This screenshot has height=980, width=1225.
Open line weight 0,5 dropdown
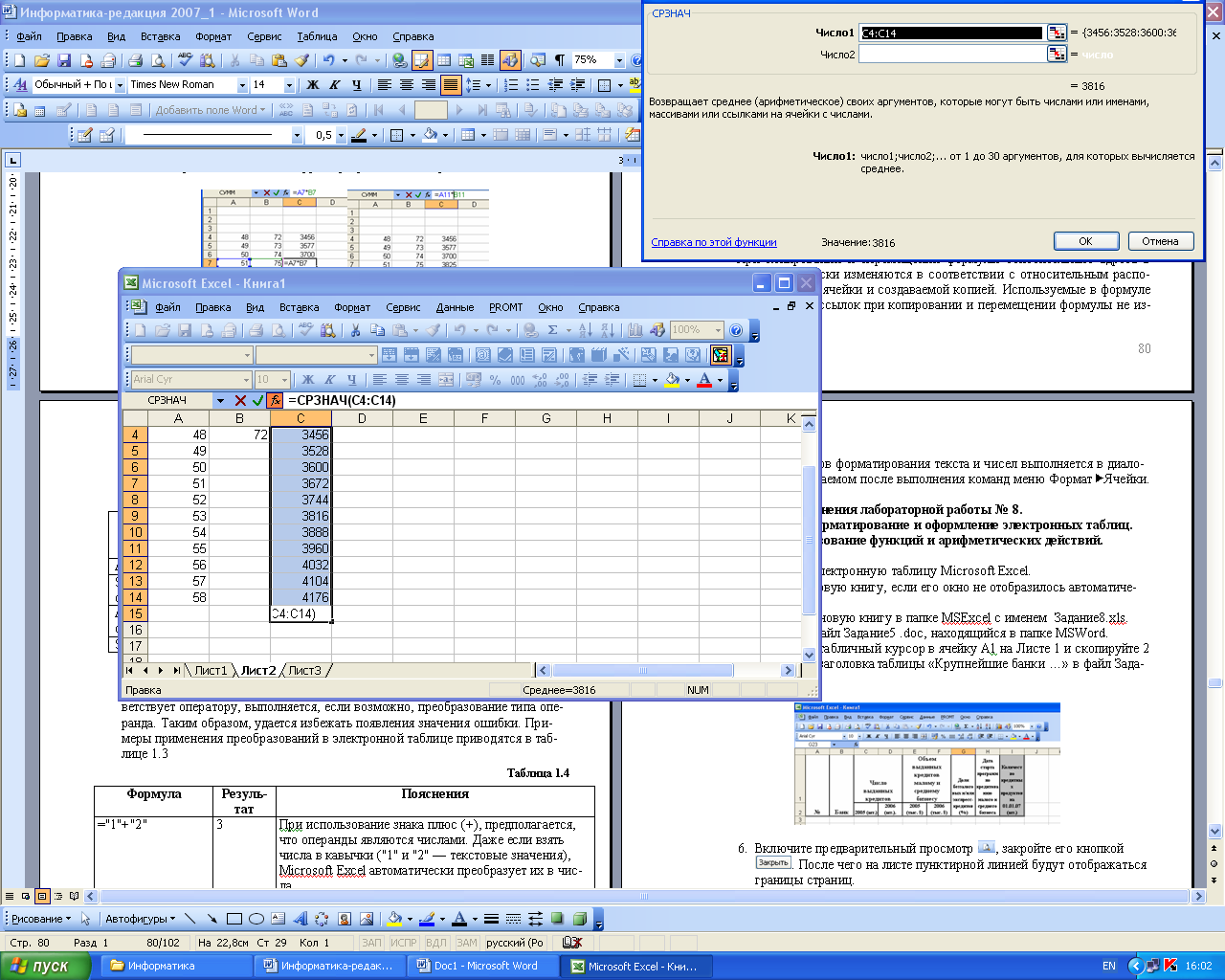coord(342,135)
